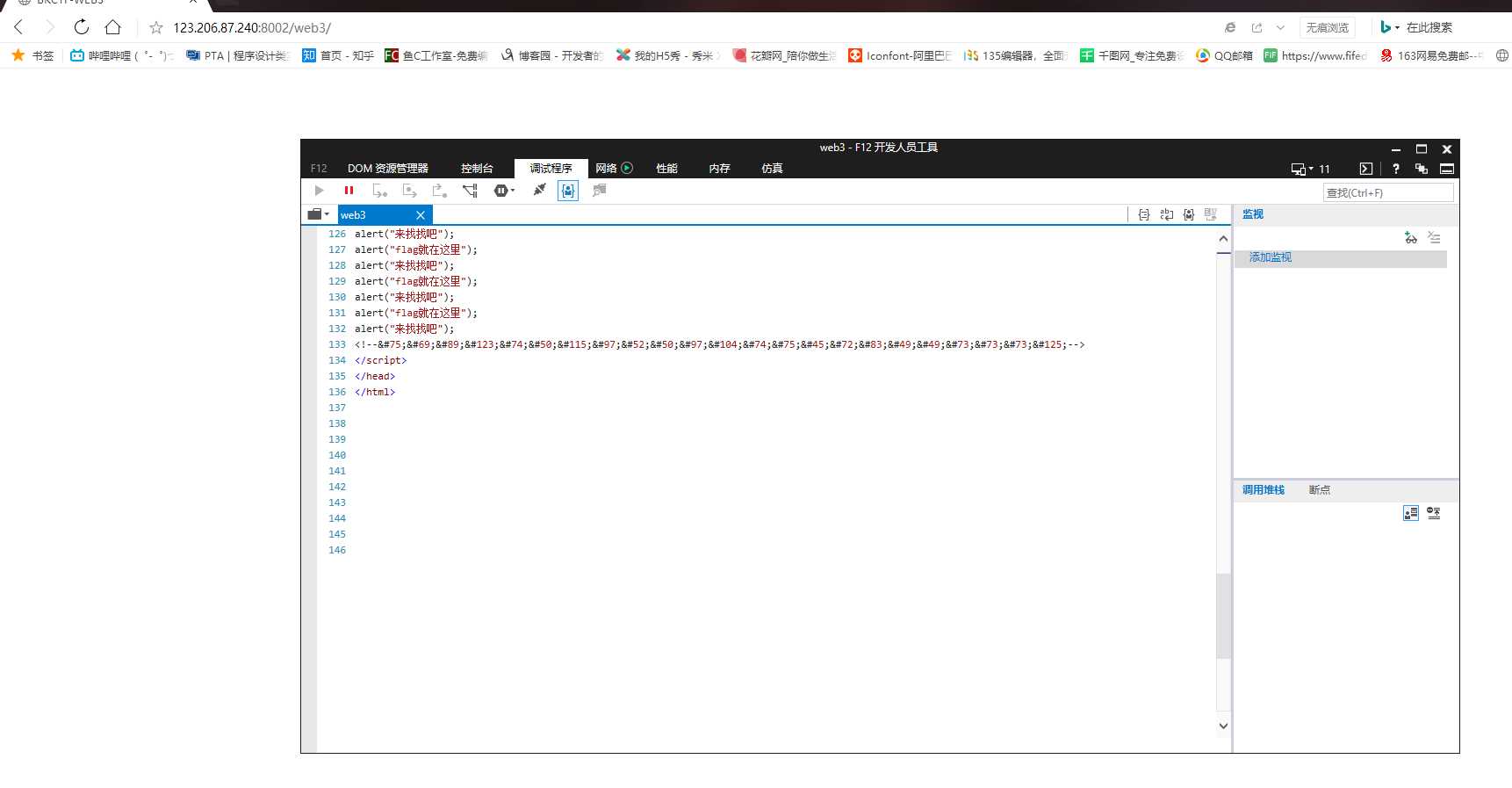Click the browser forward arrow
This screenshot has height=788, width=1512.
(50, 27)
